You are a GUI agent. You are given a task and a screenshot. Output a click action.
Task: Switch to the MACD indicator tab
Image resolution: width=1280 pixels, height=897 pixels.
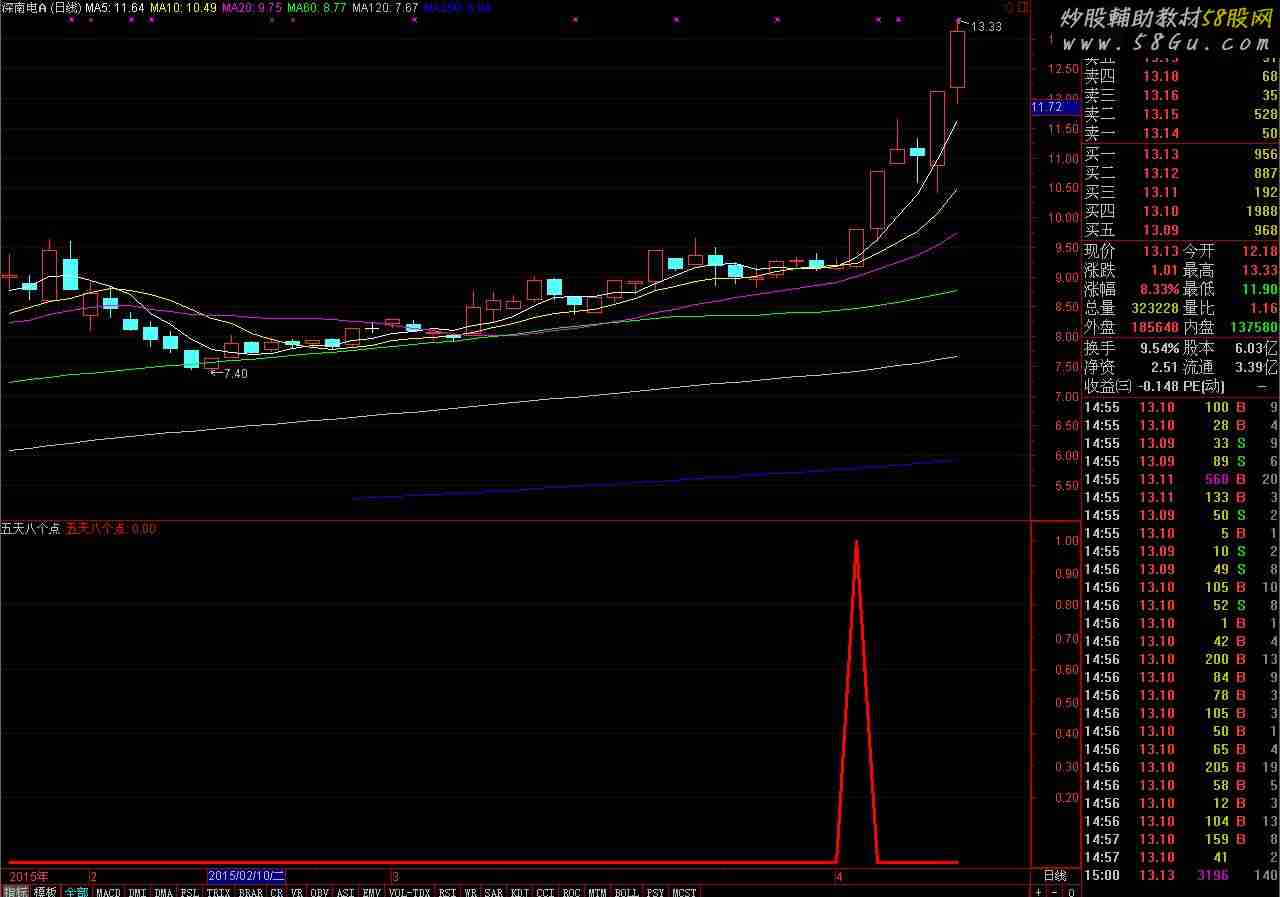pyautogui.click(x=108, y=891)
